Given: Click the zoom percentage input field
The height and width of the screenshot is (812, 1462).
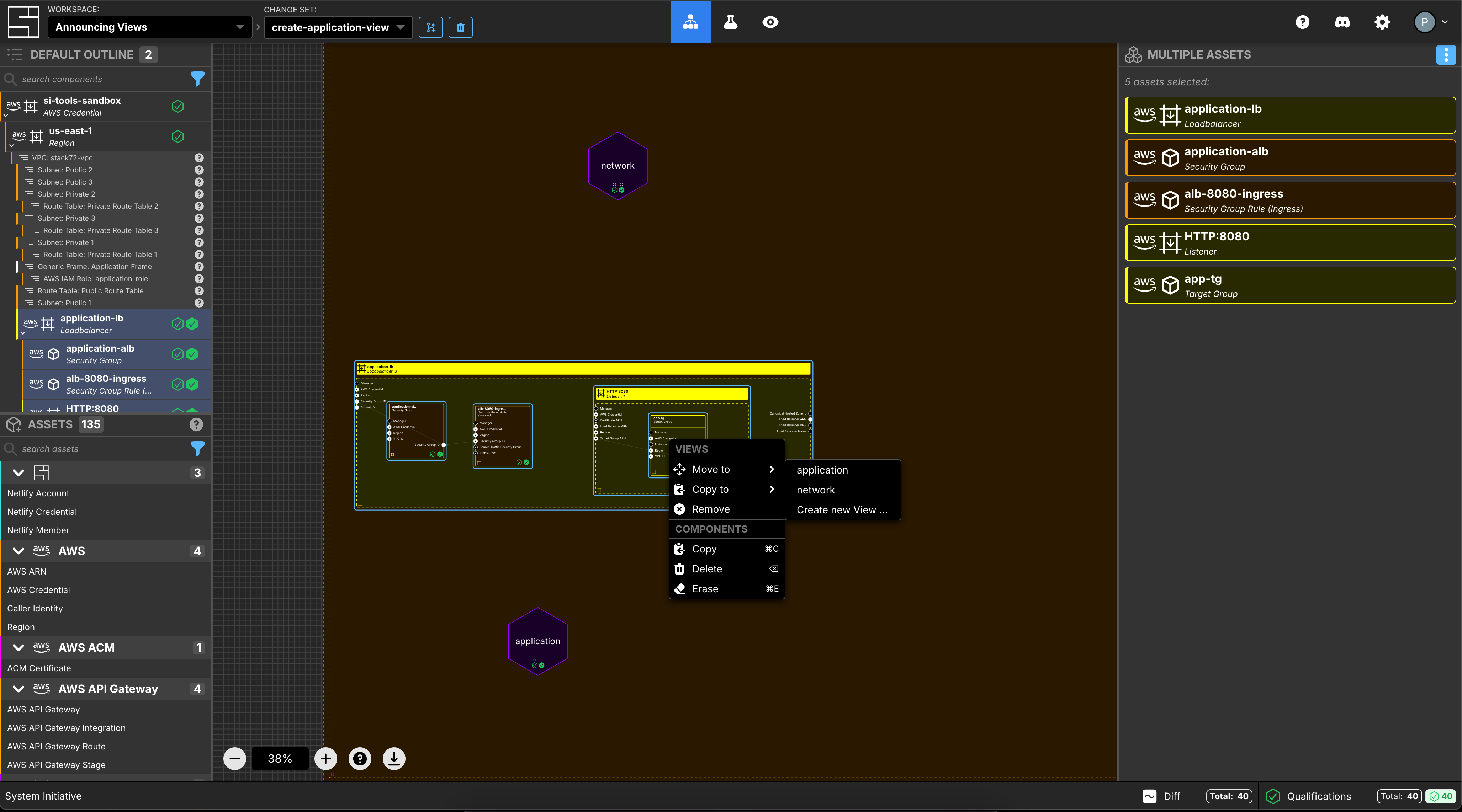Looking at the screenshot, I should (280, 758).
